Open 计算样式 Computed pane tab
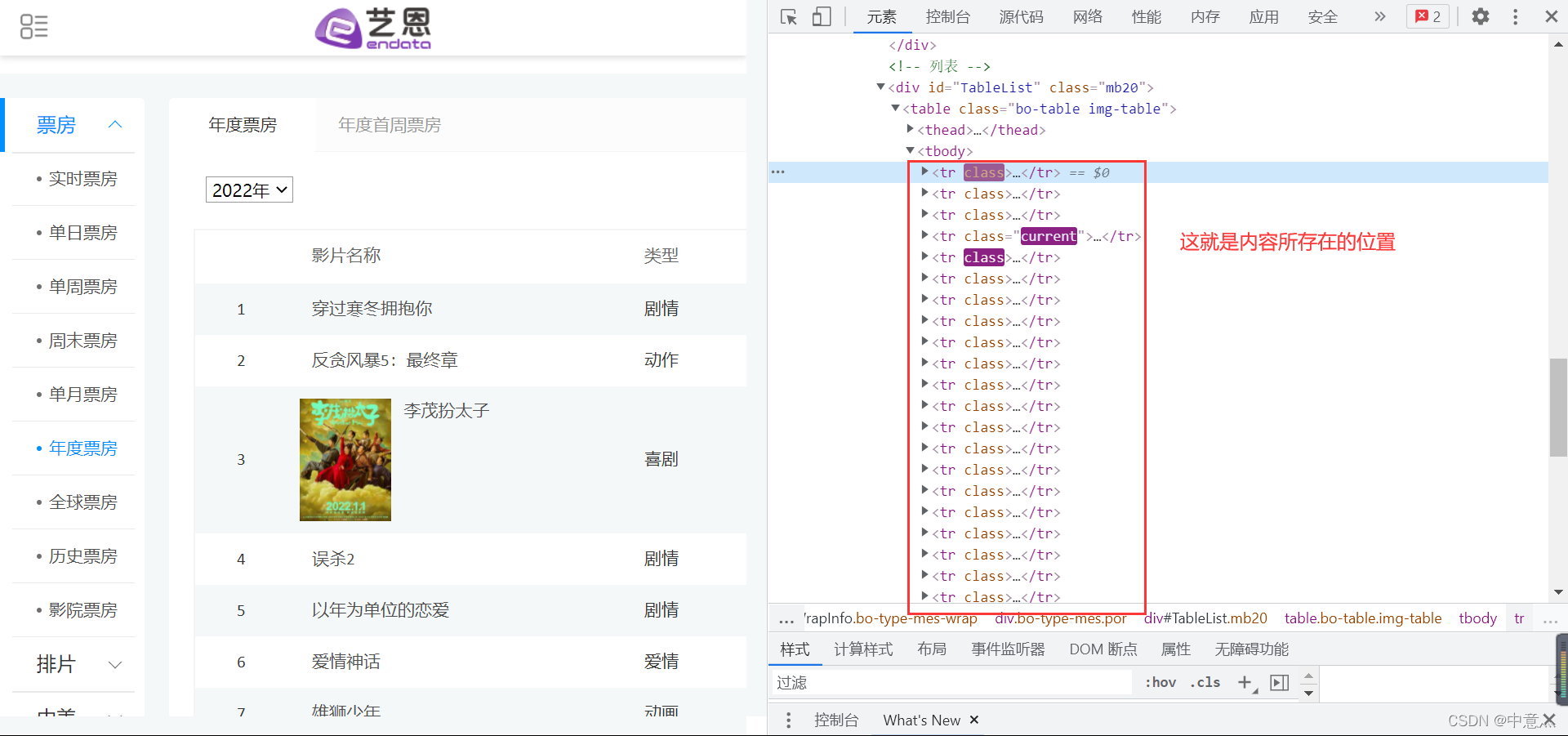Screen dimensions: 1568x736 tap(863, 649)
